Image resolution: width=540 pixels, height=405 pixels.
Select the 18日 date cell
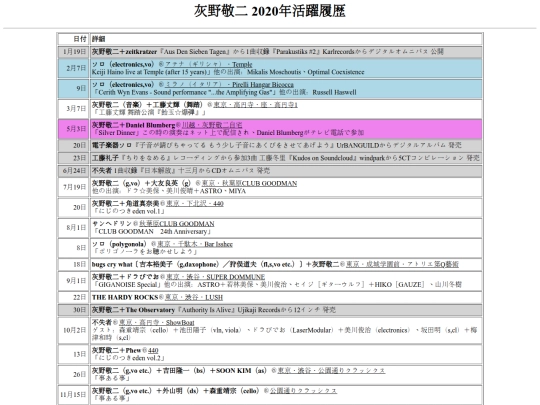pyautogui.click(x=74, y=264)
